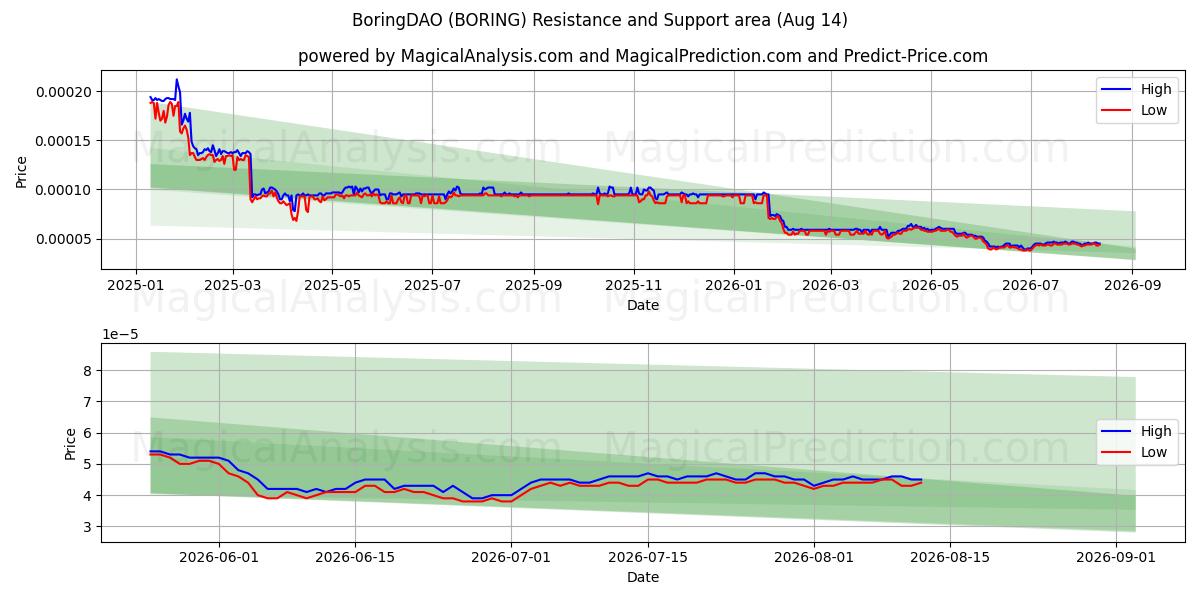The width and height of the screenshot is (1200, 600).
Task: Click the 0.00015 price tick label
Action: pyautogui.click(x=63, y=141)
